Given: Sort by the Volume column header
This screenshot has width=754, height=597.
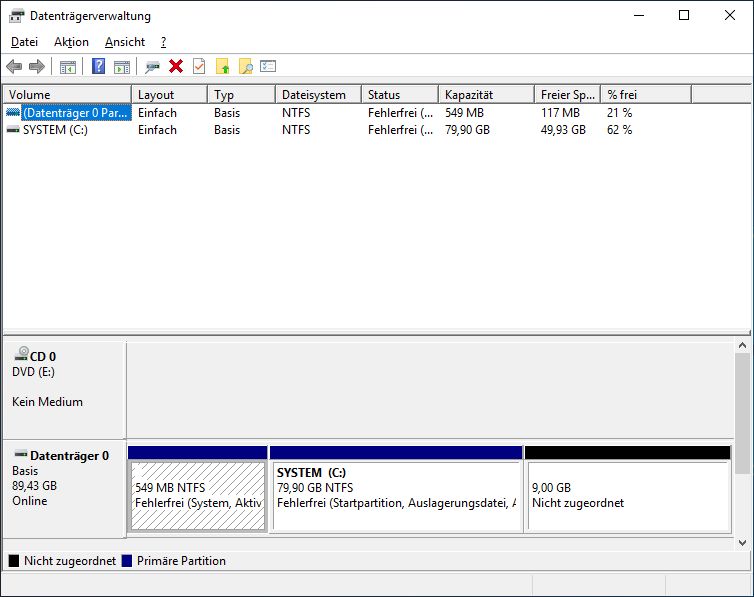Looking at the screenshot, I should [x=67, y=95].
